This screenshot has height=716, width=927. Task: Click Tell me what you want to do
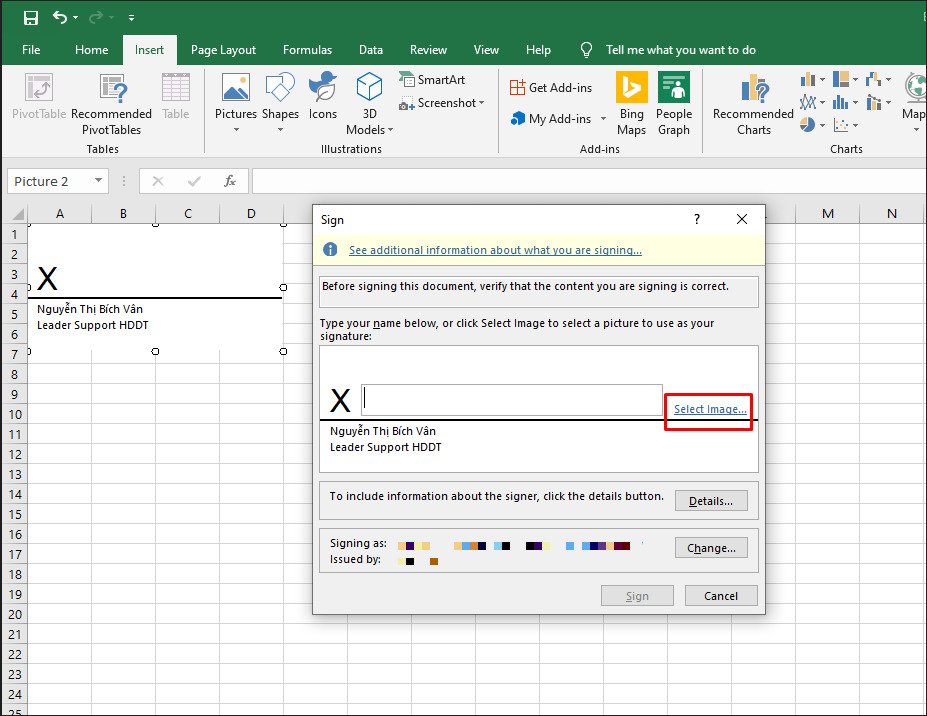pos(680,50)
